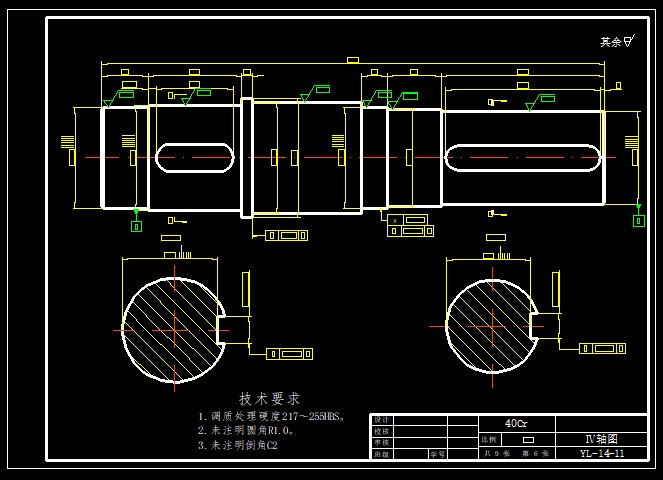Viewport: 663px width, 480px height.
Task: Click the overall length dimension at top
Action: [353, 60]
